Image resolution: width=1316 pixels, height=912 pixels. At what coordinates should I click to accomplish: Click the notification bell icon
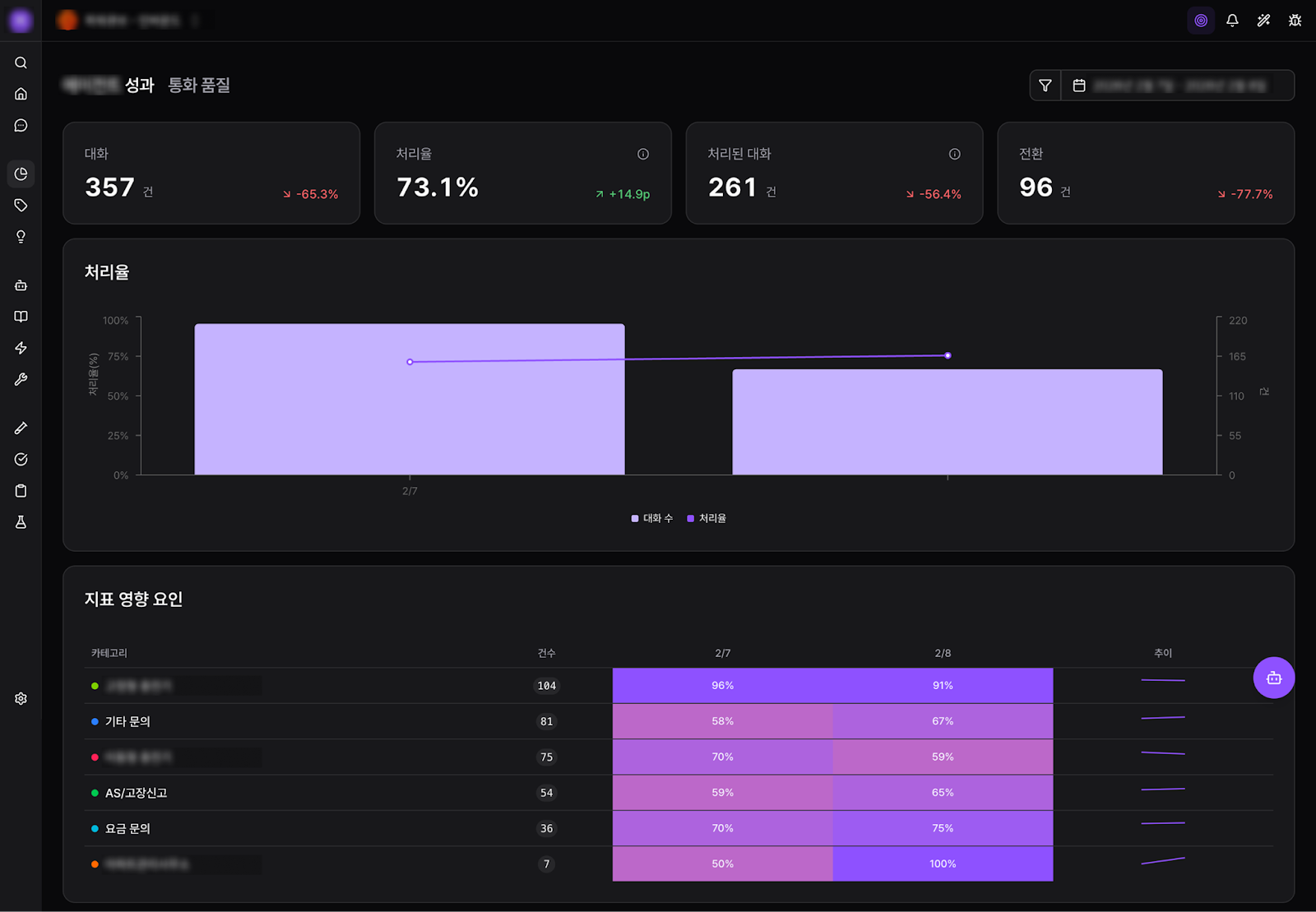point(1232,21)
